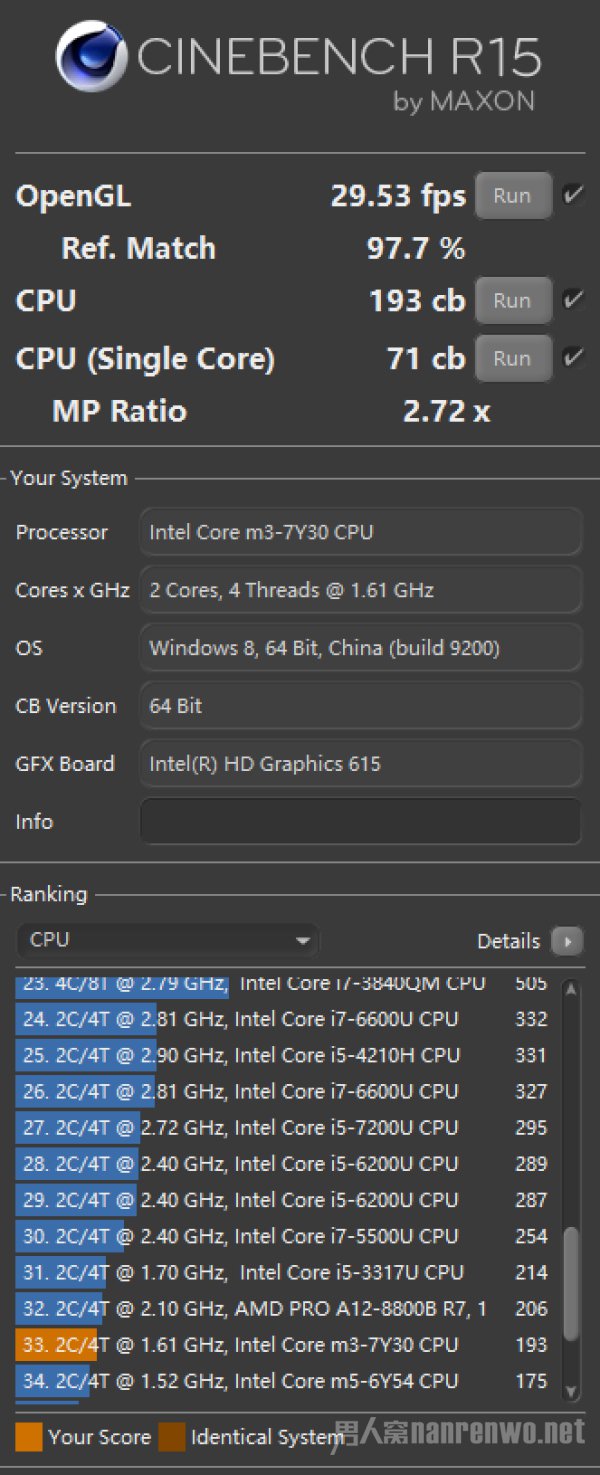Uncheck the OpenGL test checkbox
The image size is (600, 1475).
click(x=574, y=195)
